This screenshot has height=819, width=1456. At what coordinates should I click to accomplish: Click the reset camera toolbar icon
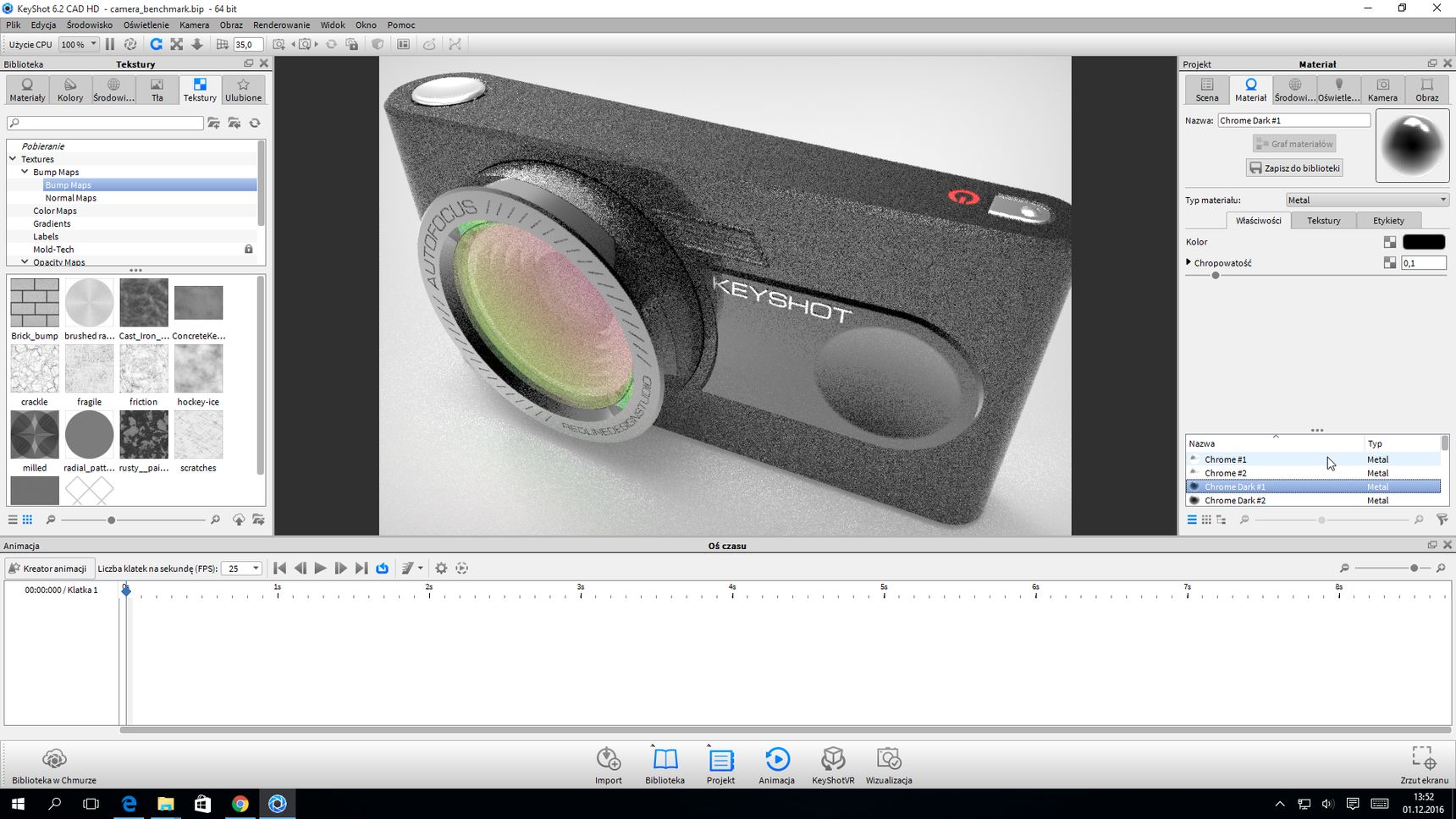(x=331, y=44)
